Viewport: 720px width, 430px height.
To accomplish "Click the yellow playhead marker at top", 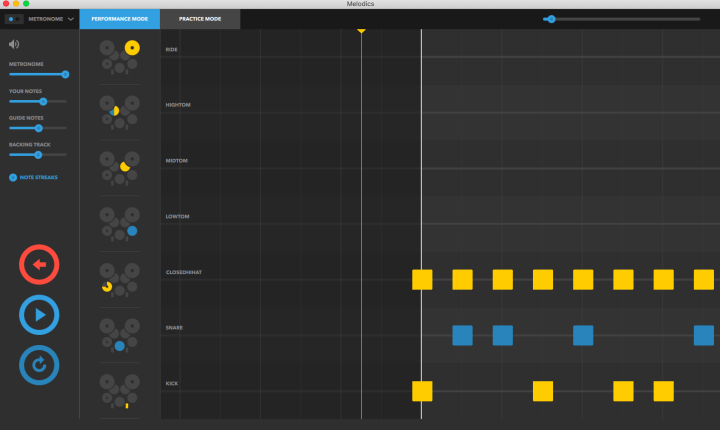I will click(361, 31).
